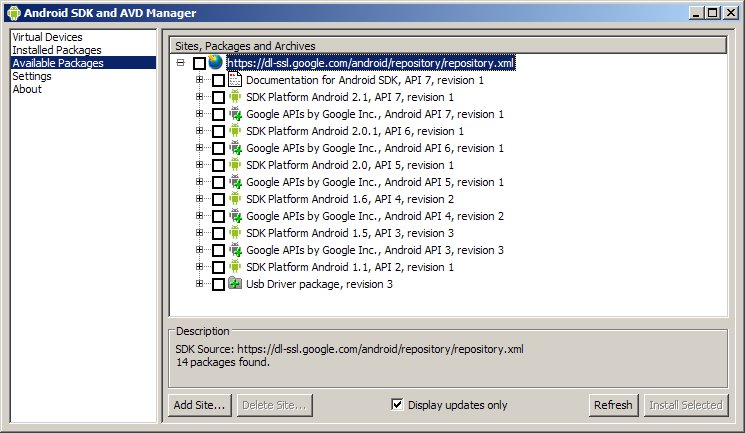Click the Android robot icon for SDK Platform Android 1.1
The image size is (745, 433).
click(x=235, y=267)
